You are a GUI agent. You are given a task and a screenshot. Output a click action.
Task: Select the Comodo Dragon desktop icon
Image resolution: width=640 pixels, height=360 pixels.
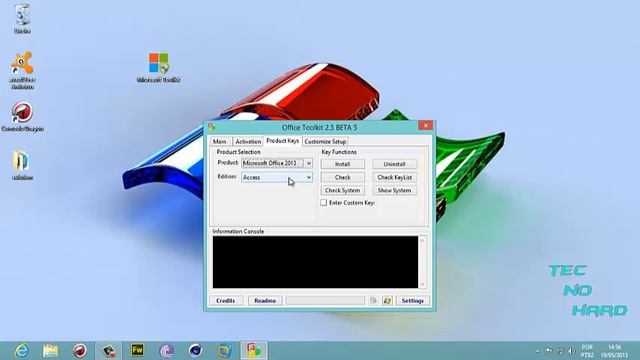pyautogui.click(x=22, y=117)
